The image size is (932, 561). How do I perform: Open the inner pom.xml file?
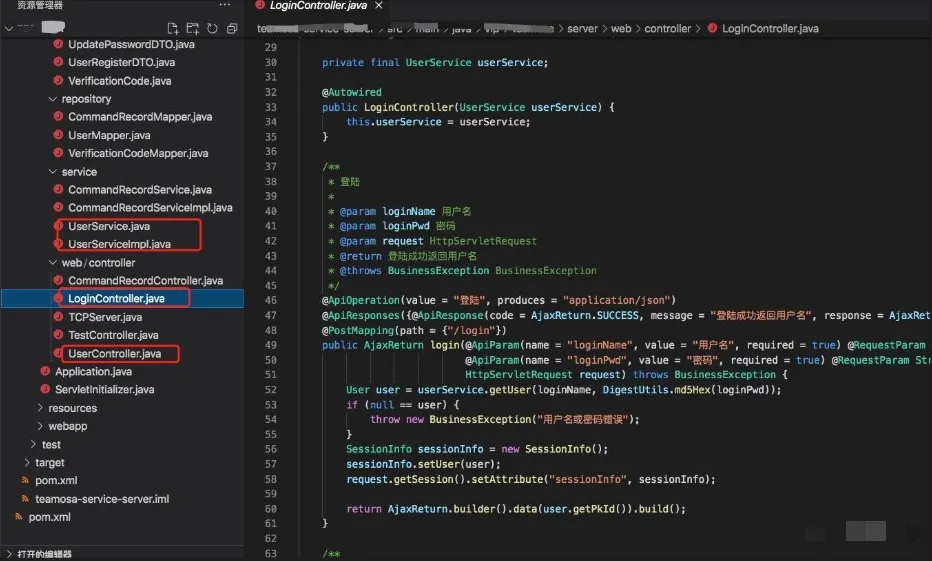click(x=56, y=480)
